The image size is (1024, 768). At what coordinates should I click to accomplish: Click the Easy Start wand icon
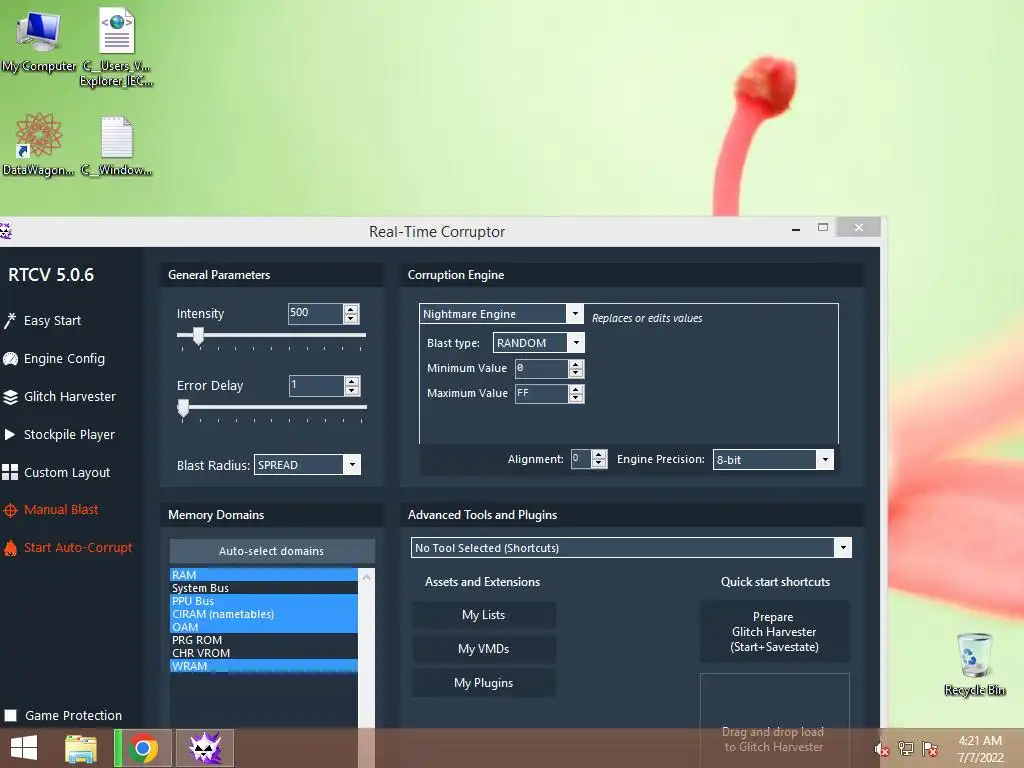click(10, 321)
